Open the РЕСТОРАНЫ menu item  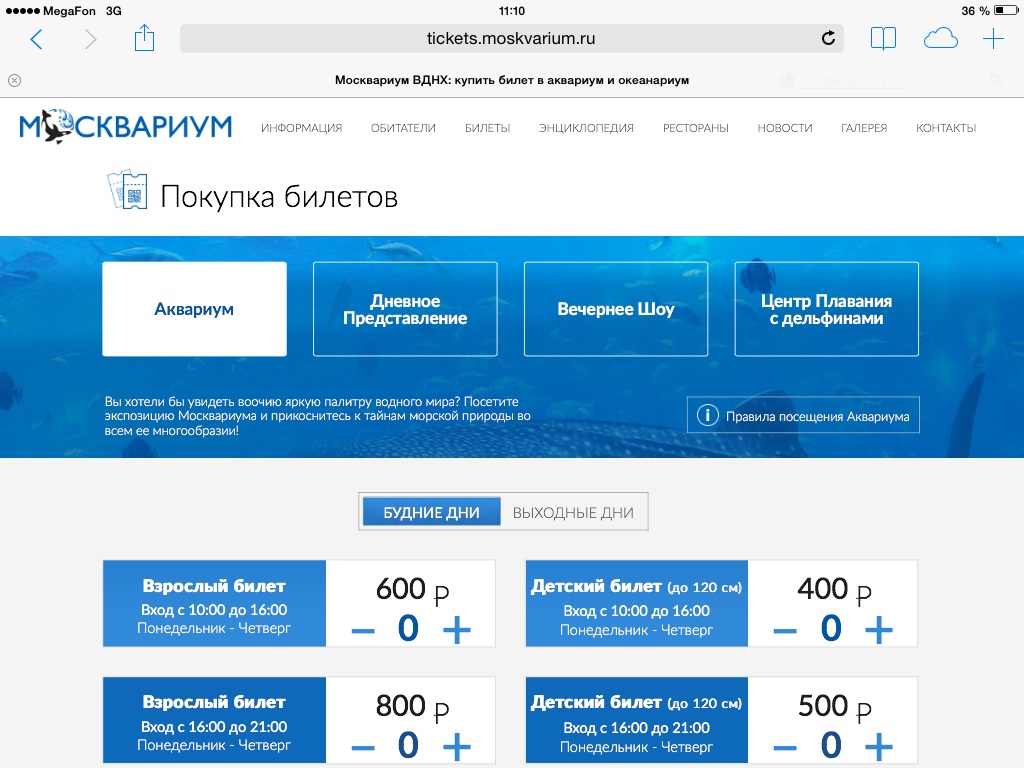pyautogui.click(x=696, y=128)
